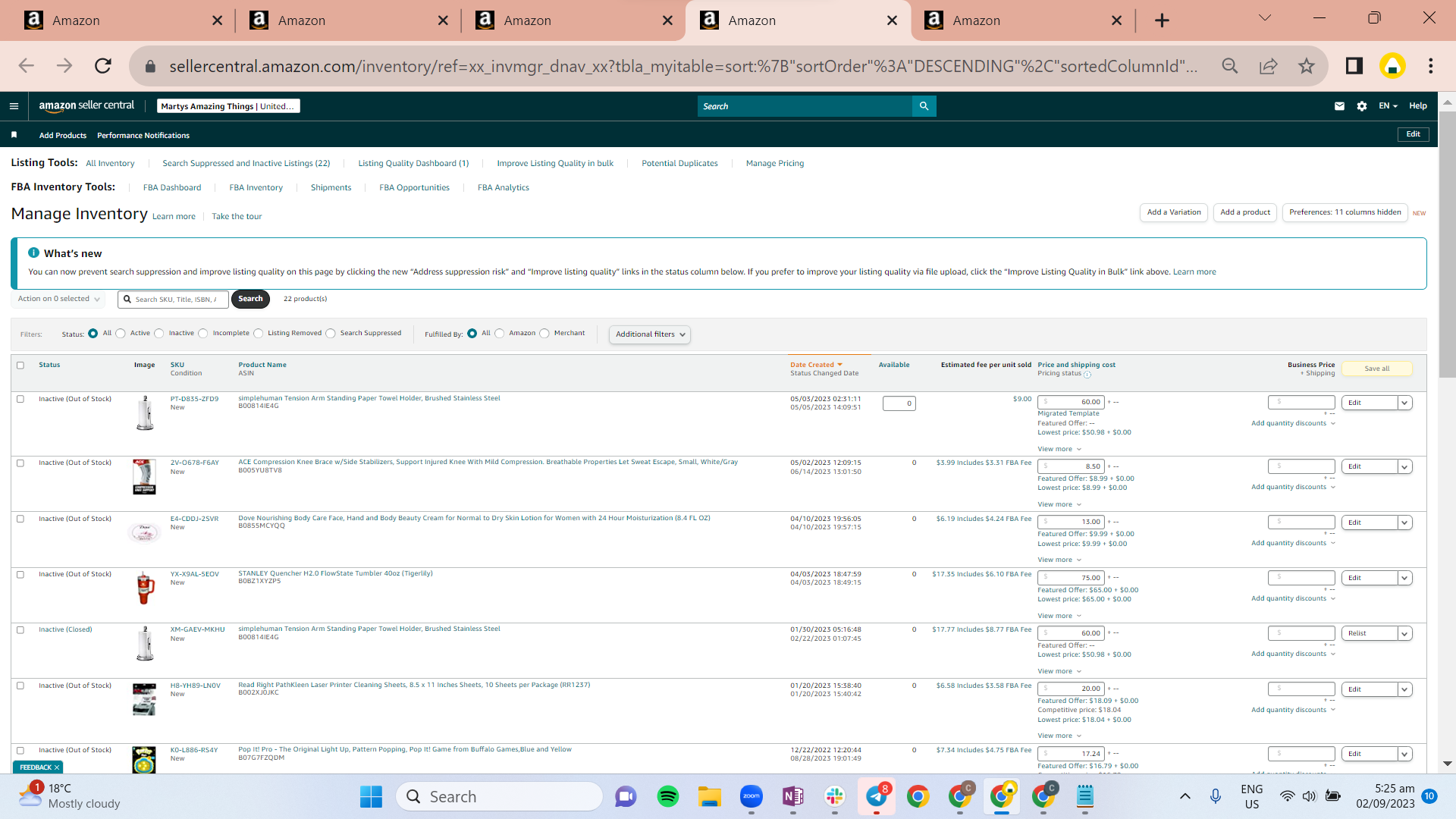Select Fulfilled By Merchant radio
This screenshot has height=819, width=1456.
click(x=544, y=334)
